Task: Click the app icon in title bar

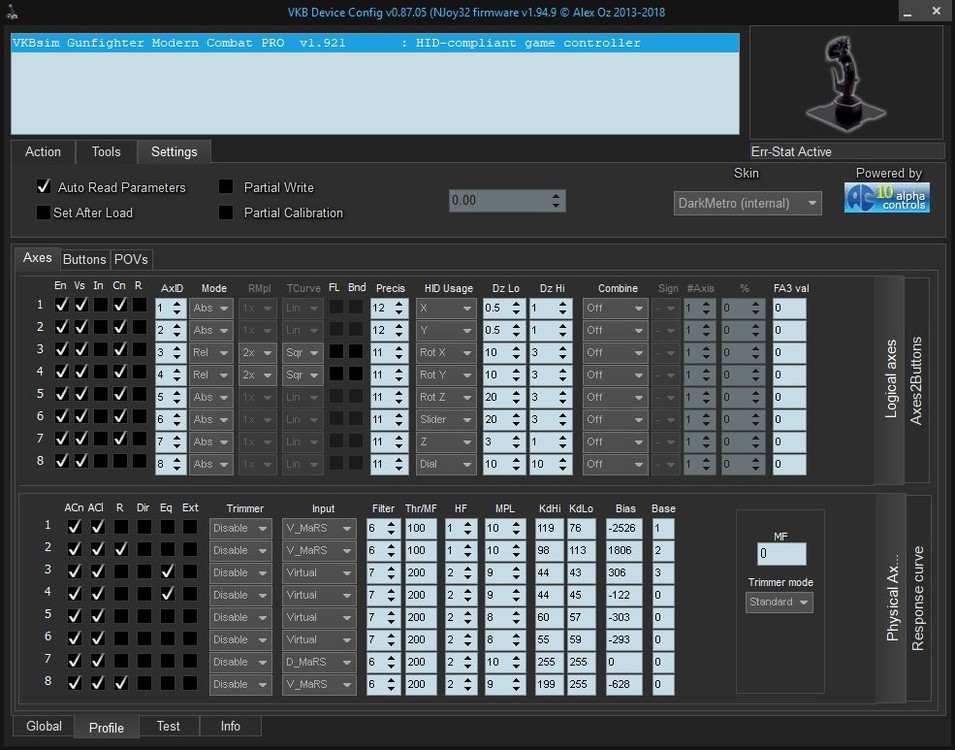Action: pyautogui.click(x=12, y=12)
